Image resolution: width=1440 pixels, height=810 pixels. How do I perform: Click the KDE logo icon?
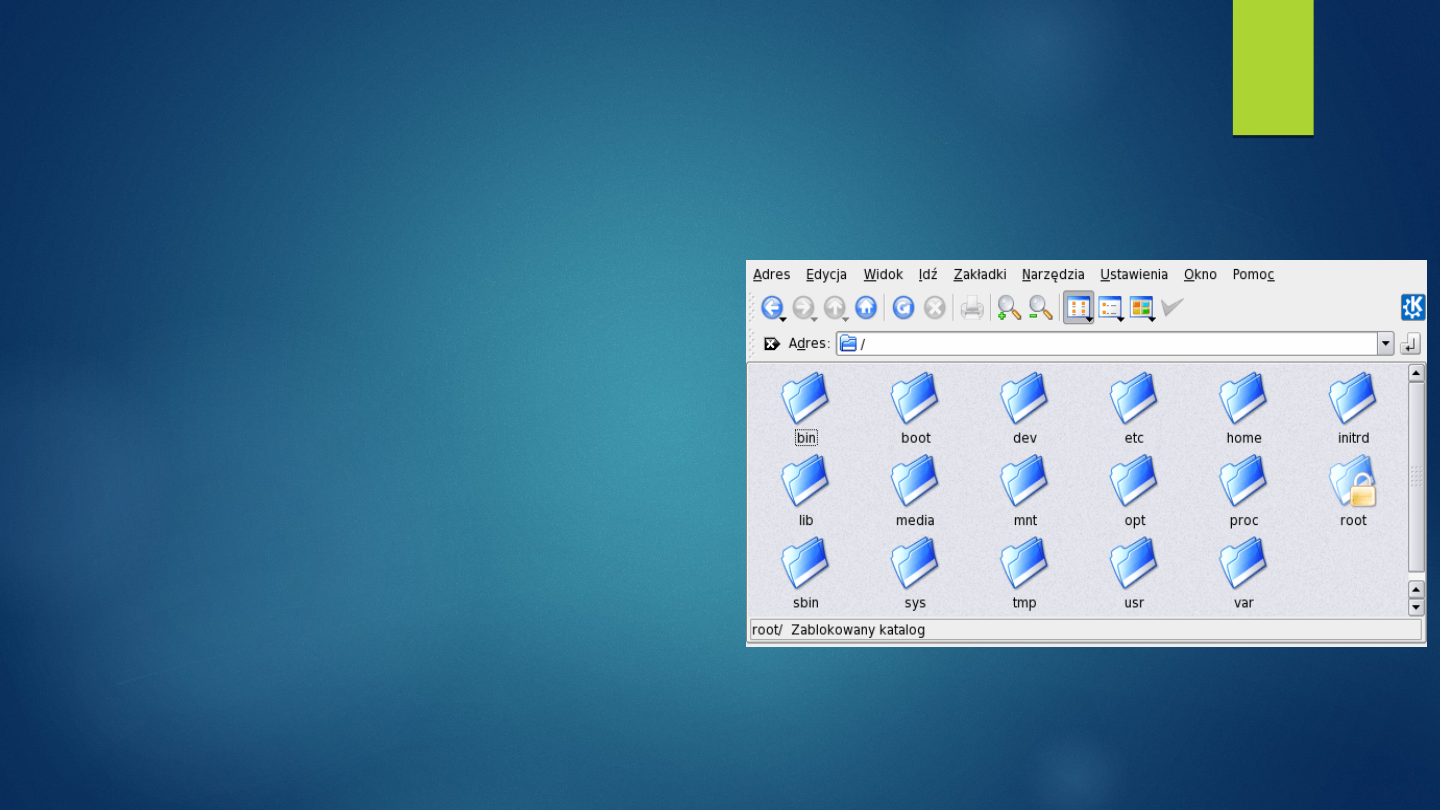point(1413,307)
